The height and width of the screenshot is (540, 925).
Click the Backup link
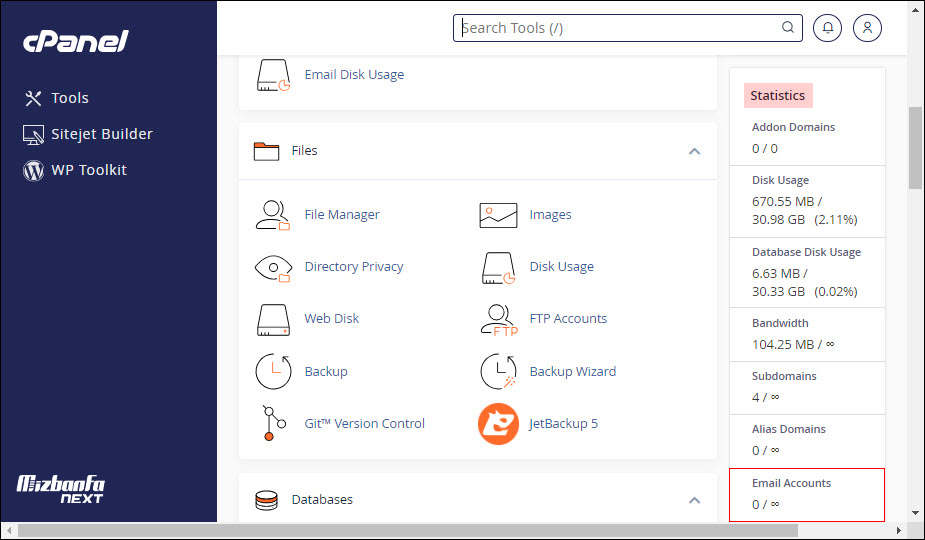(326, 372)
